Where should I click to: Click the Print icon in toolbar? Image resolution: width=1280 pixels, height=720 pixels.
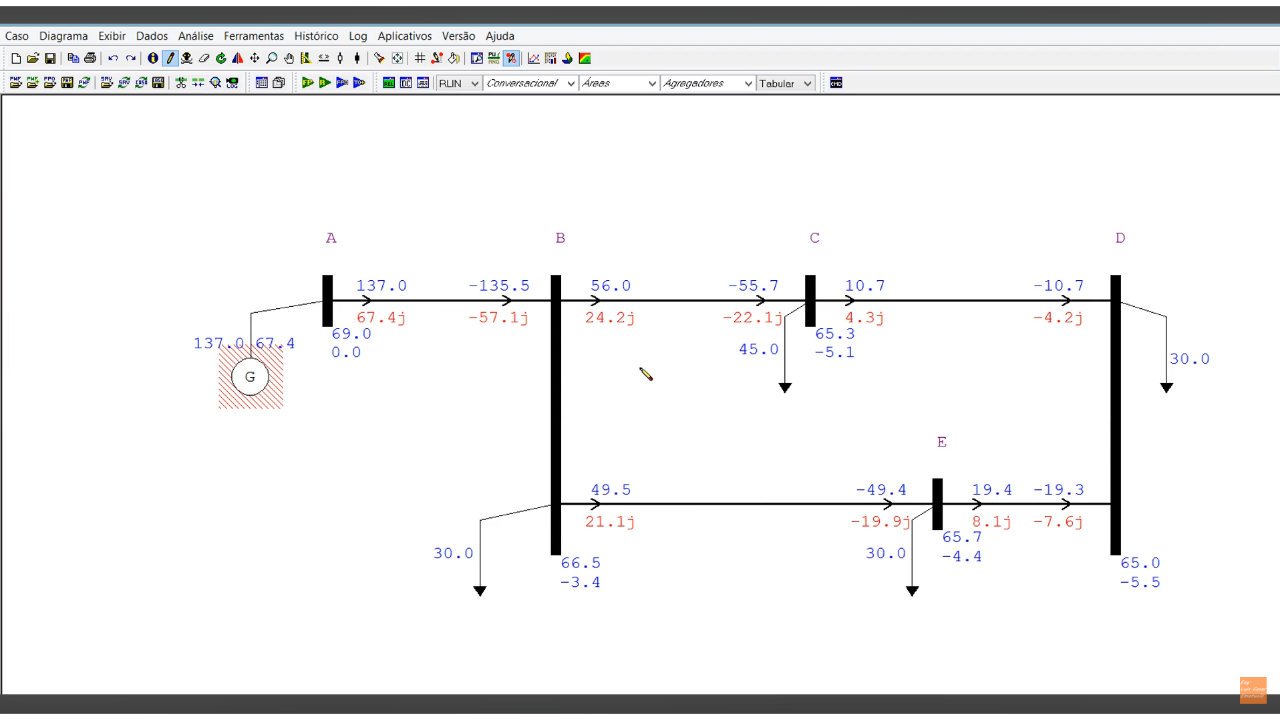(x=90, y=59)
